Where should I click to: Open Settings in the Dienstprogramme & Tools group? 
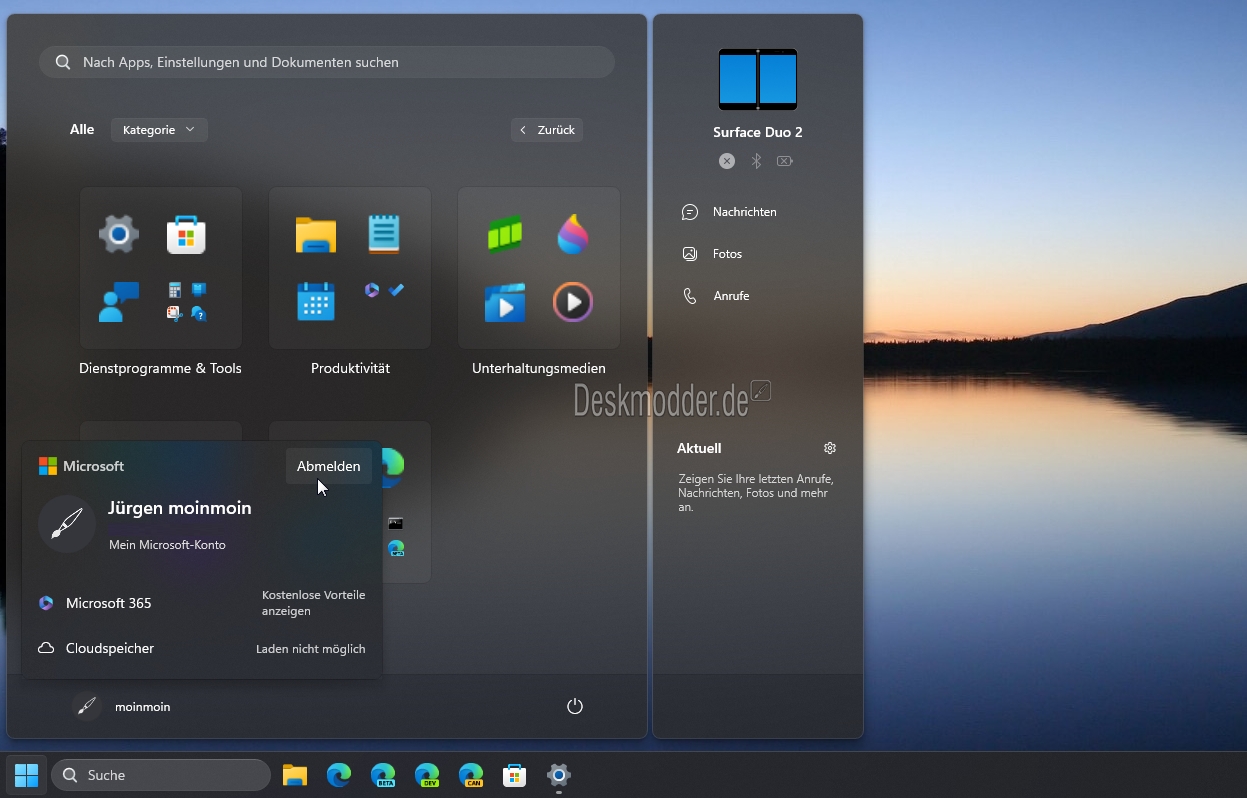(119, 235)
